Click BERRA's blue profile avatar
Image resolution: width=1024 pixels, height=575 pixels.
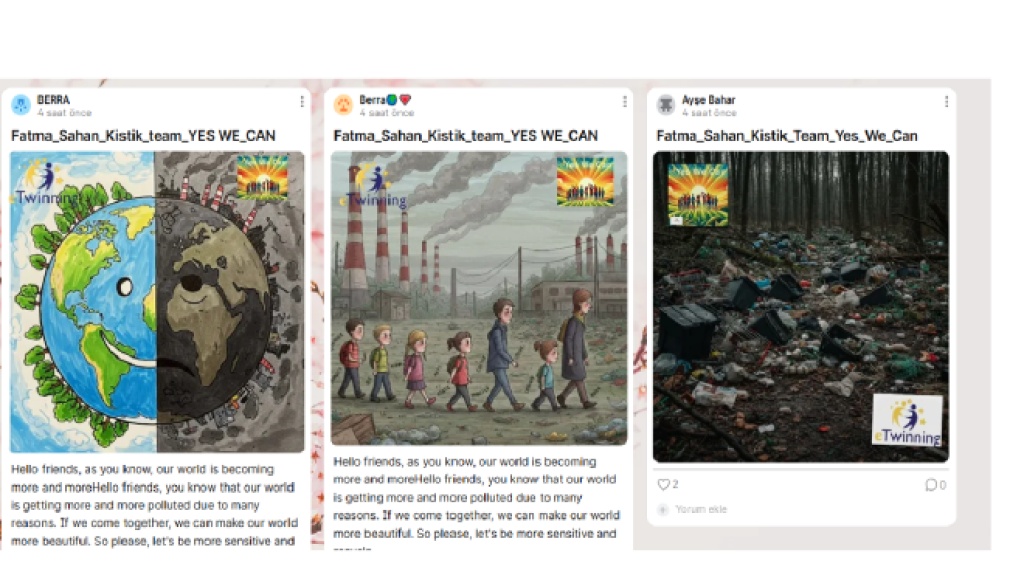pos(21,105)
